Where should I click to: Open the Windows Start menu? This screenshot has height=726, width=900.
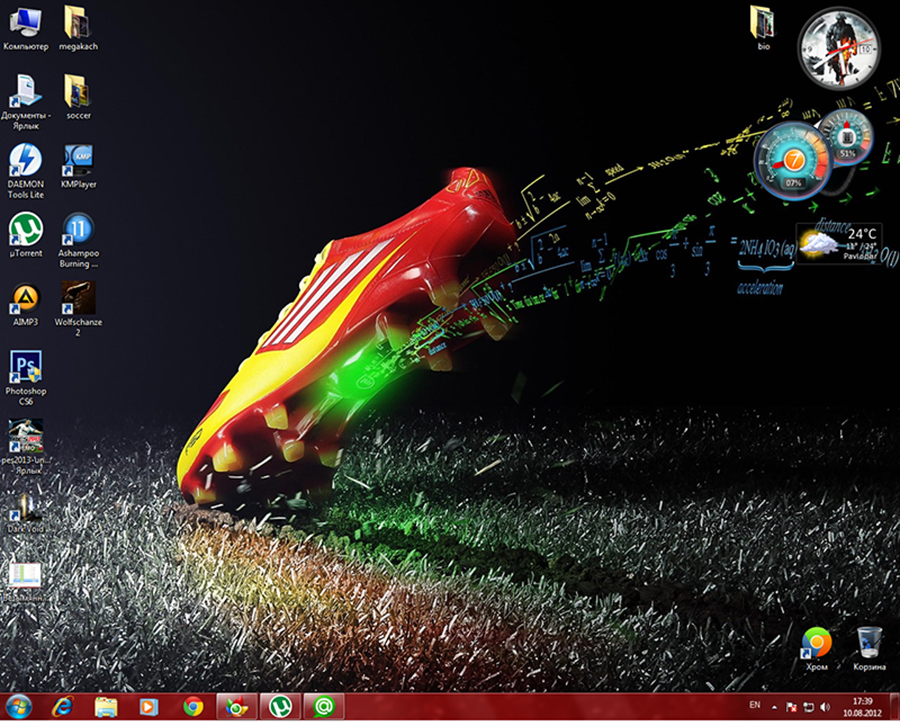click(x=18, y=707)
